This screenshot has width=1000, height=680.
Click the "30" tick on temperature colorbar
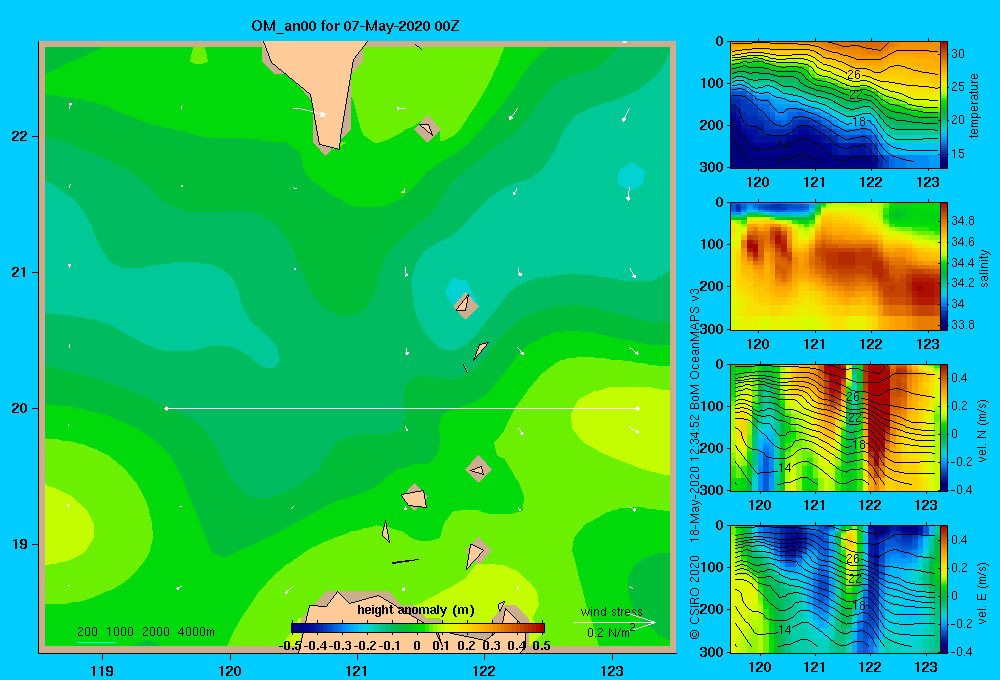pos(958,54)
